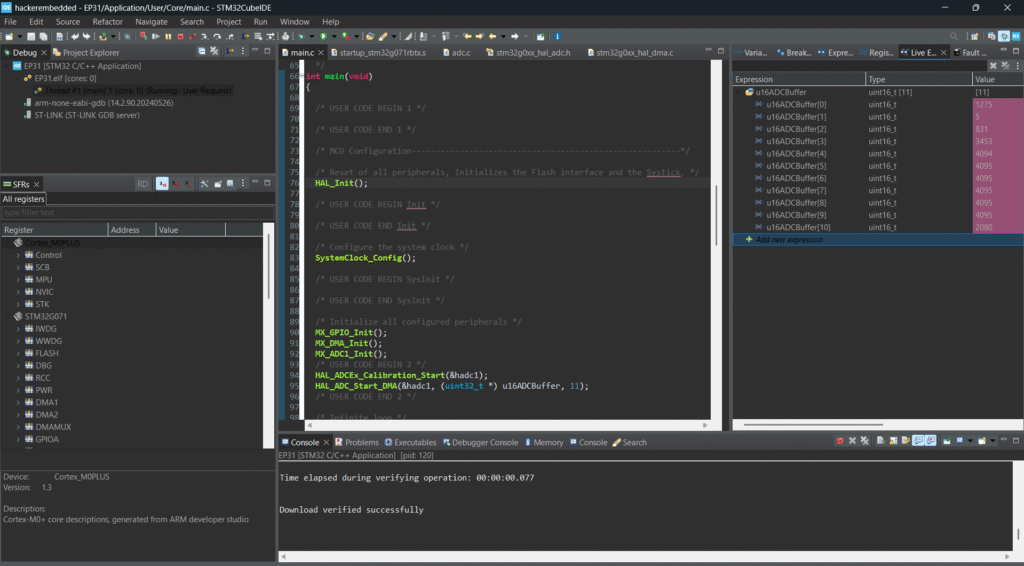This screenshot has height=566, width=1024.
Task: Open the SFRs settings wrench icon
Action: coord(203,184)
